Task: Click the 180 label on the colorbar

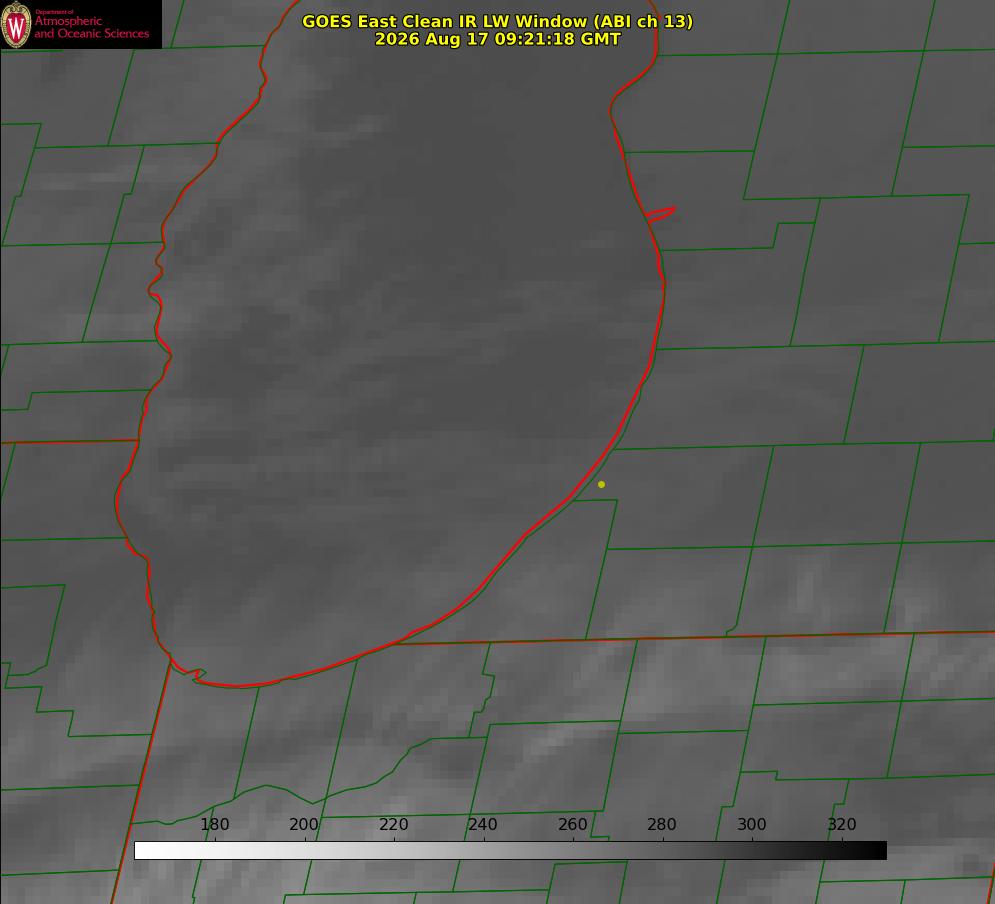Action: [x=214, y=824]
